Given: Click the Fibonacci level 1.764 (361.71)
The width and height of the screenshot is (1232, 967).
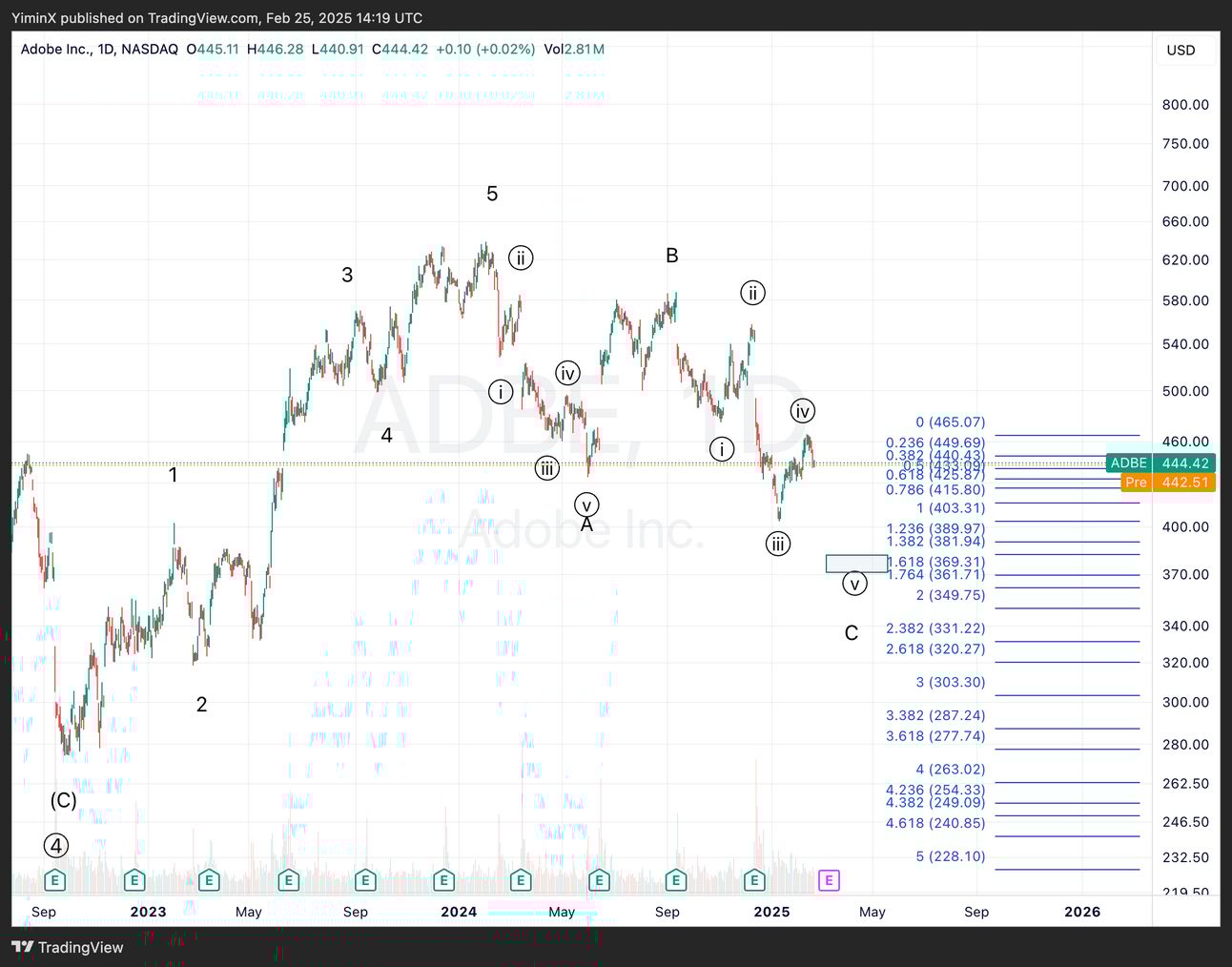Looking at the screenshot, I should [x=935, y=574].
